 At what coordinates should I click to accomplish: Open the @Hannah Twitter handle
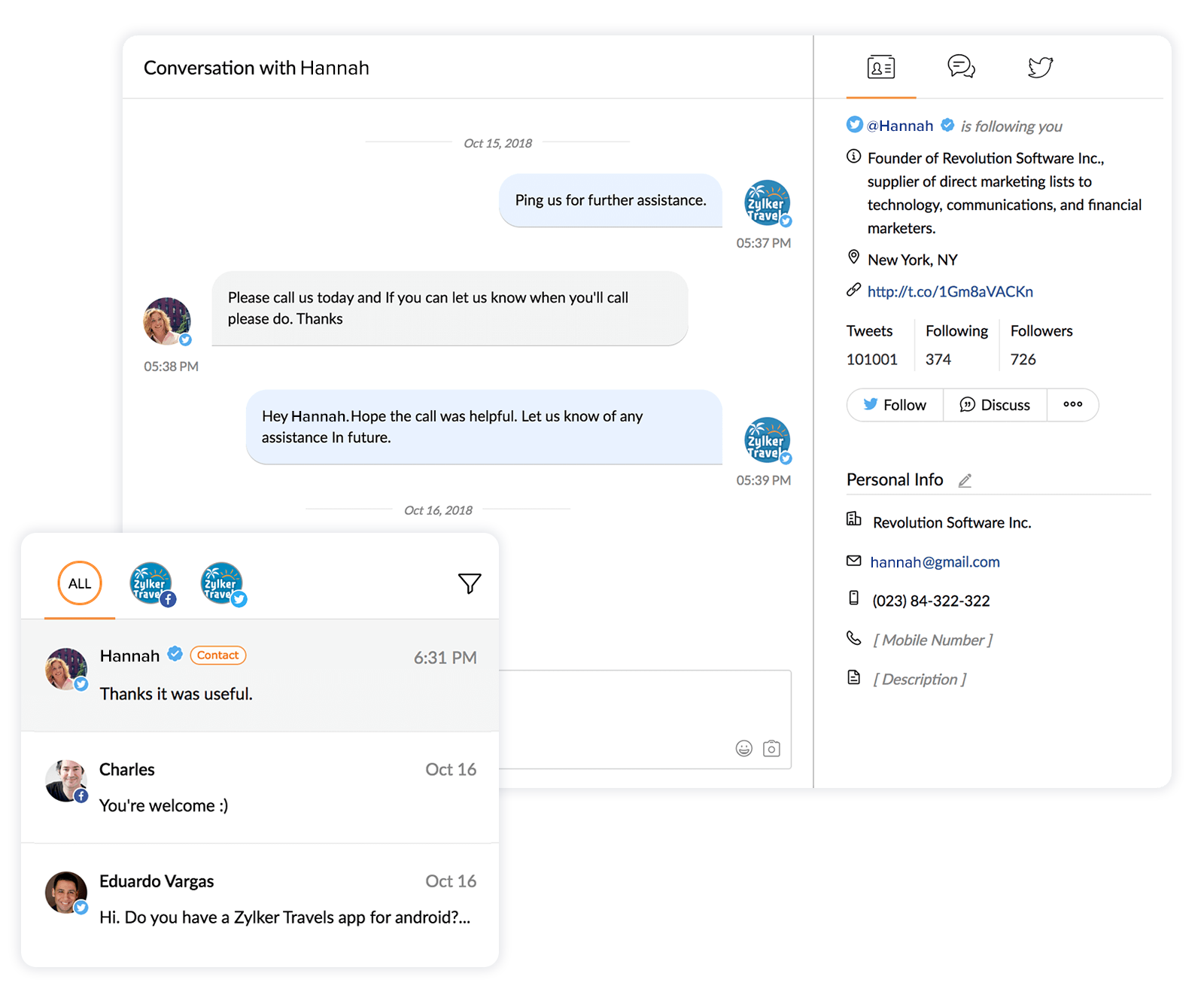pyautogui.click(x=899, y=126)
